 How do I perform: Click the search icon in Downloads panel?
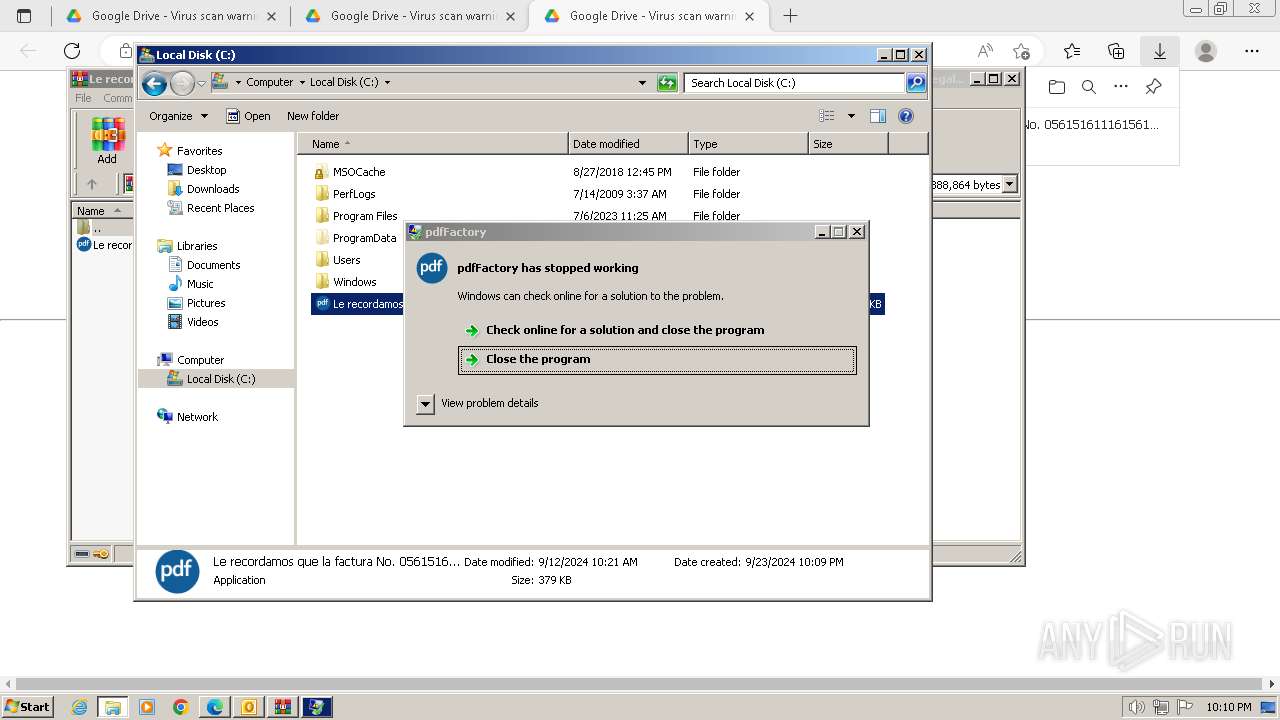(1089, 87)
